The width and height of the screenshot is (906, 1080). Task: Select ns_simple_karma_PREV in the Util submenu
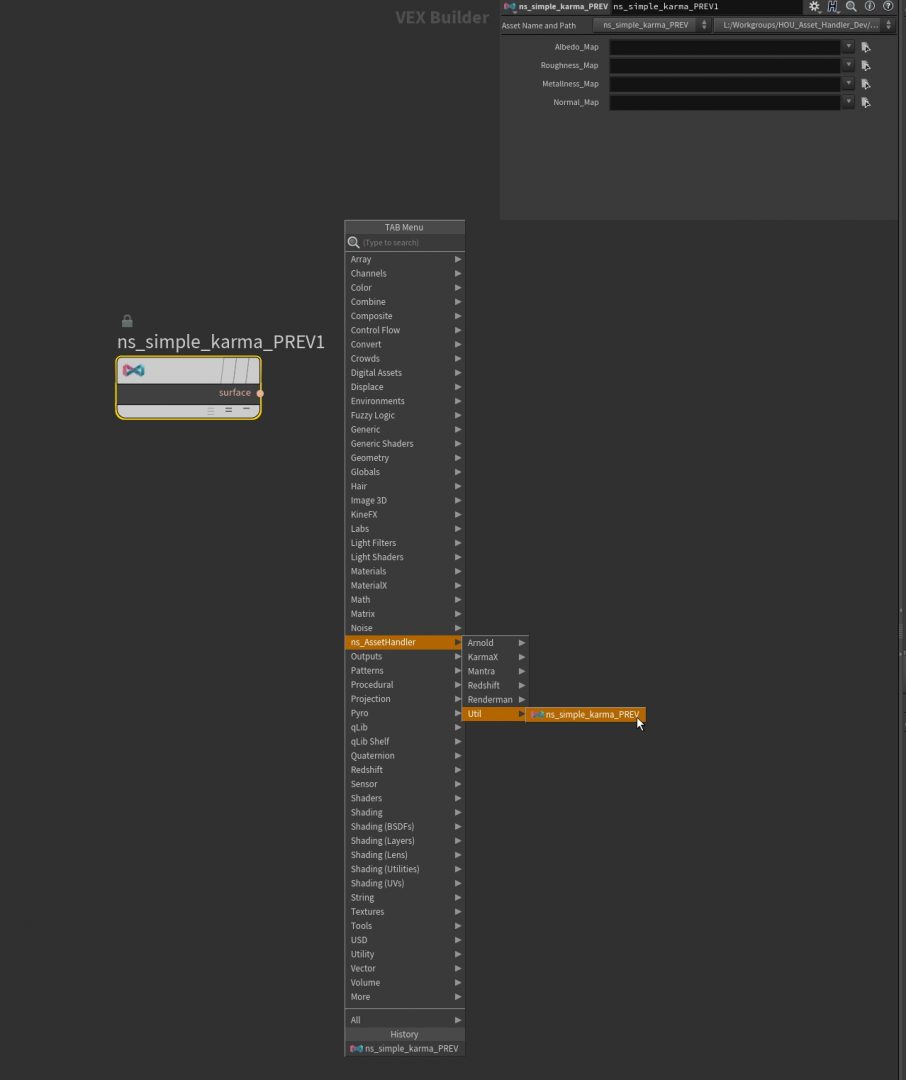click(x=590, y=714)
